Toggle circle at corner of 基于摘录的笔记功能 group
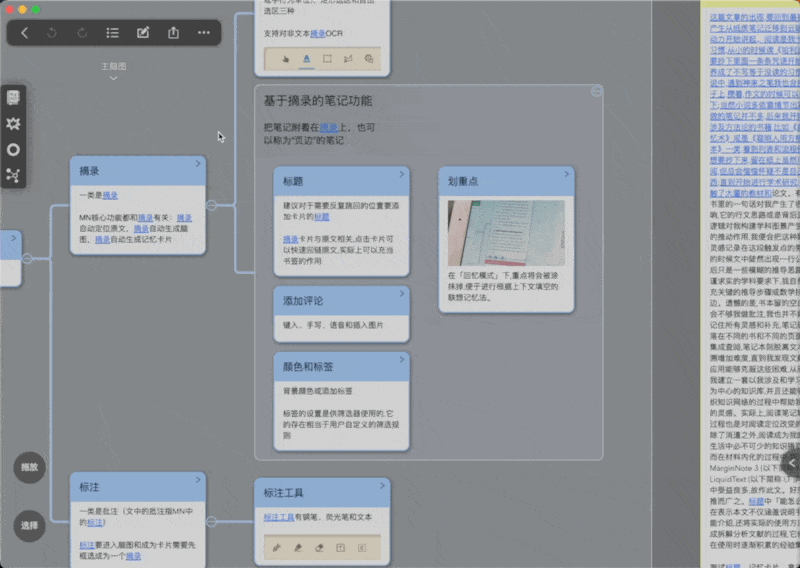 click(x=596, y=91)
